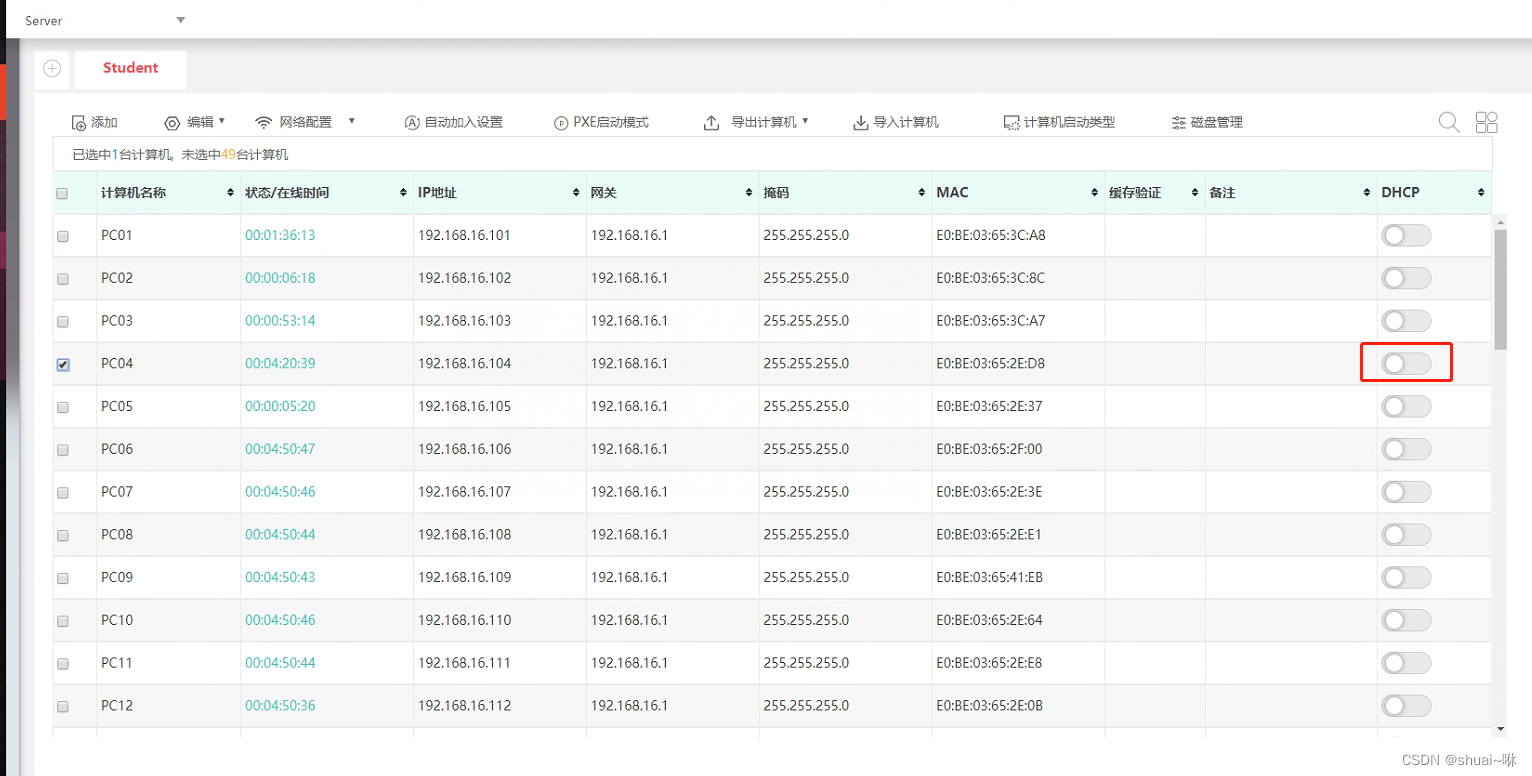The image size is (1532, 776).
Task: Click the 导入计算机 import icon
Action: coord(860,123)
